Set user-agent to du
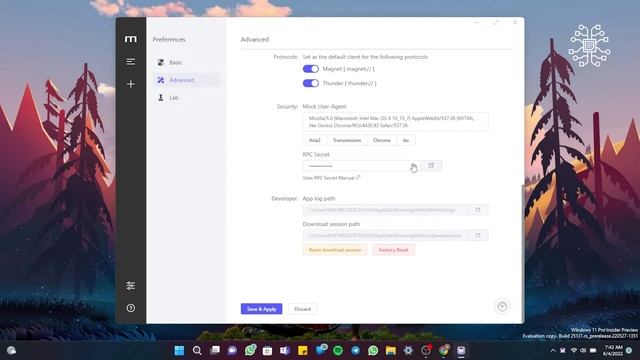 click(x=406, y=140)
